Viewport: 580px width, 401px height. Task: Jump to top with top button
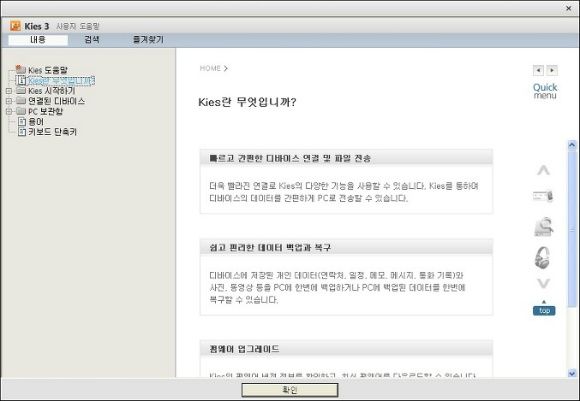[x=544, y=311]
